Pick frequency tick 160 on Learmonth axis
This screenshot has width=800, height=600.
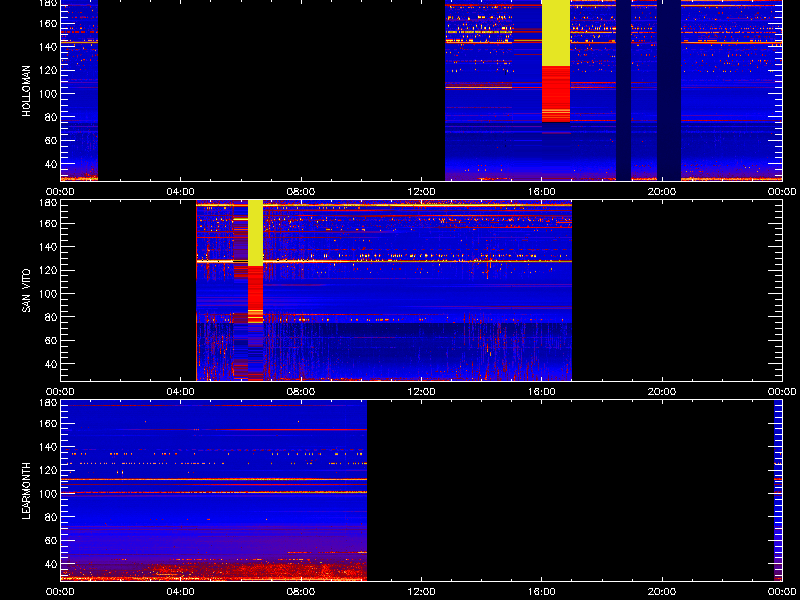click(x=47, y=423)
